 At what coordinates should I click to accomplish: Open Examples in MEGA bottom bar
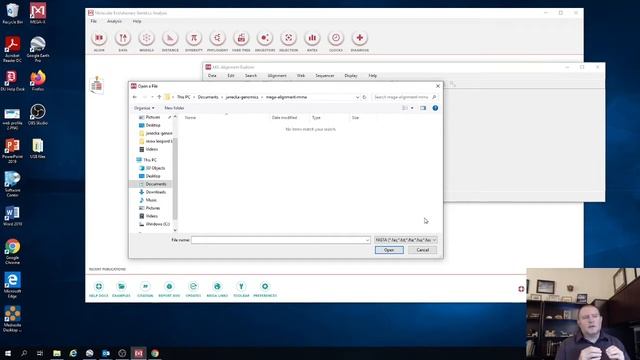click(x=121, y=289)
